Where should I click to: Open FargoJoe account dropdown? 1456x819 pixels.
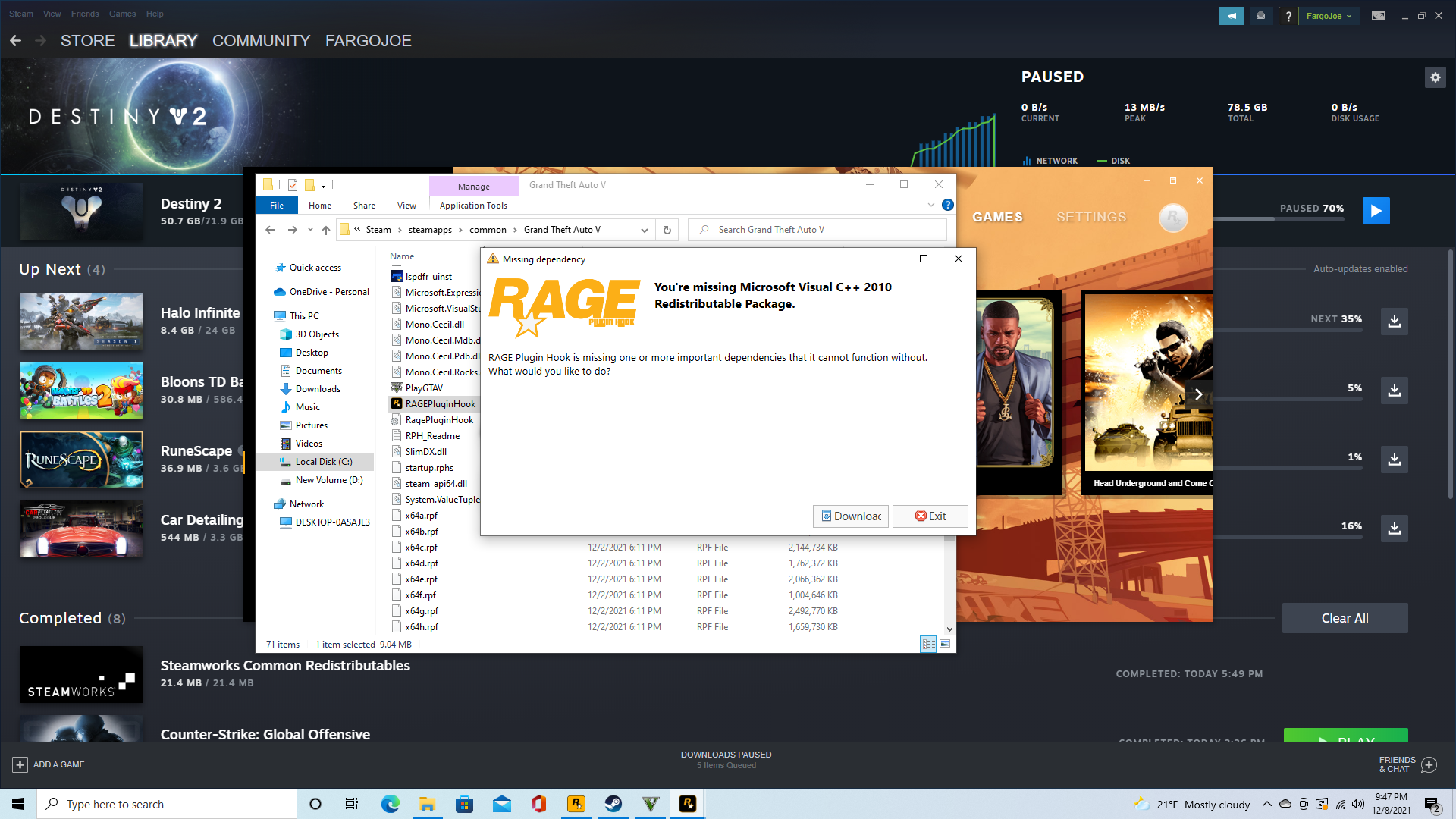(1329, 16)
